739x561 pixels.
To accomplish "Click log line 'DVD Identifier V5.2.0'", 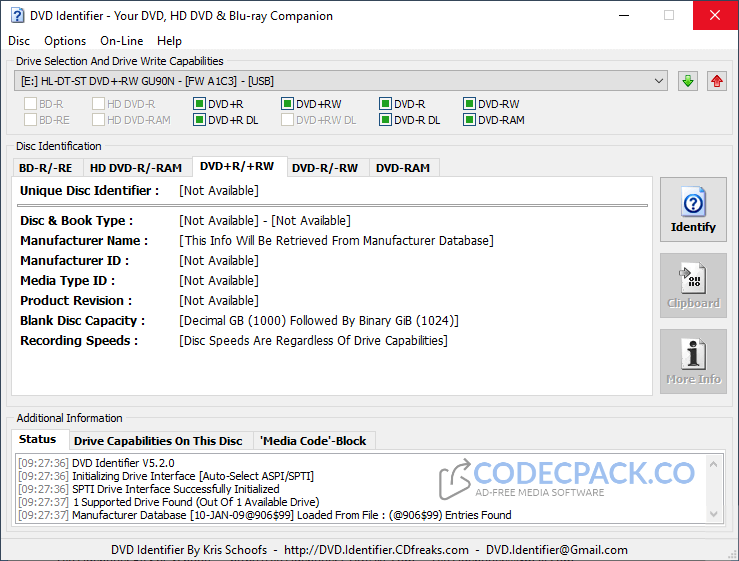I will point(123,463).
